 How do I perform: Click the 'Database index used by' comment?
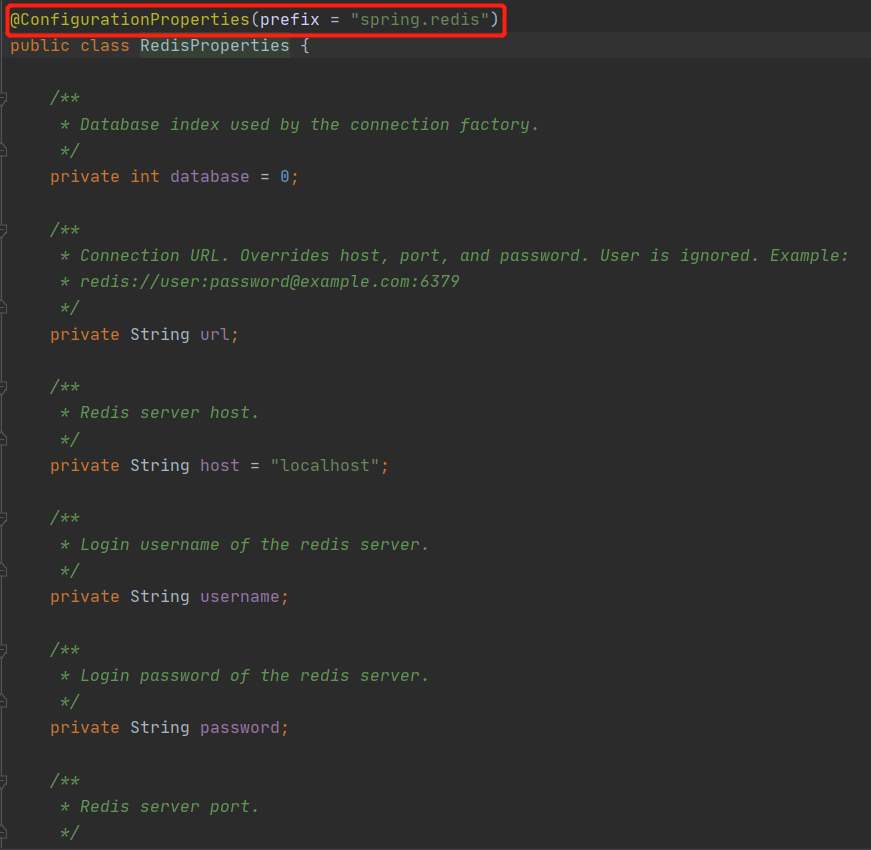tap(309, 124)
